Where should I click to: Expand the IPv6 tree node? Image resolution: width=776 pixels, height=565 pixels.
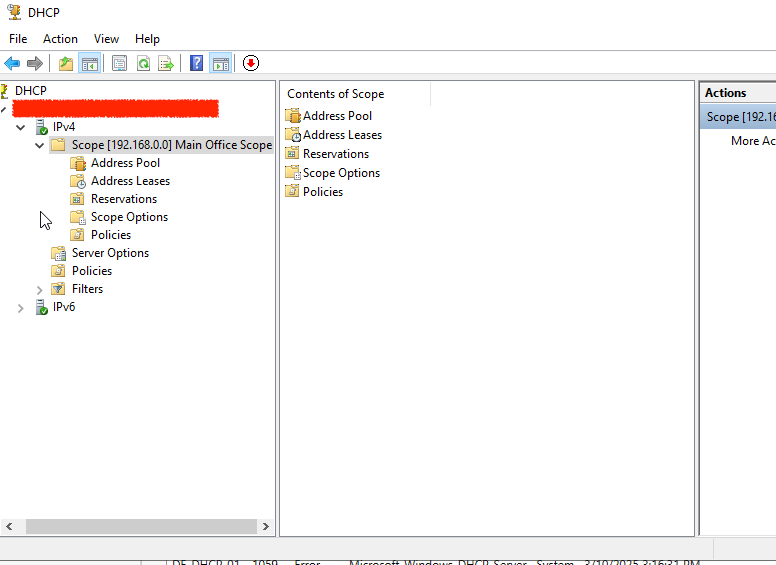pos(21,308)
